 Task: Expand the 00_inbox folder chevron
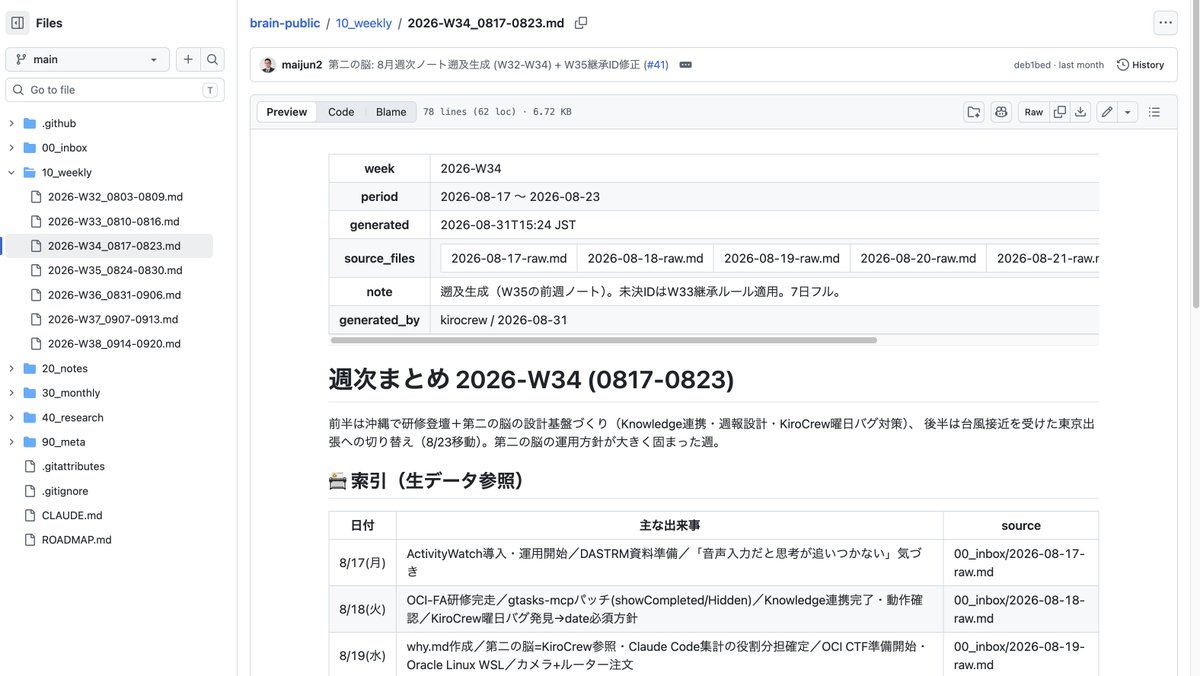11,148
